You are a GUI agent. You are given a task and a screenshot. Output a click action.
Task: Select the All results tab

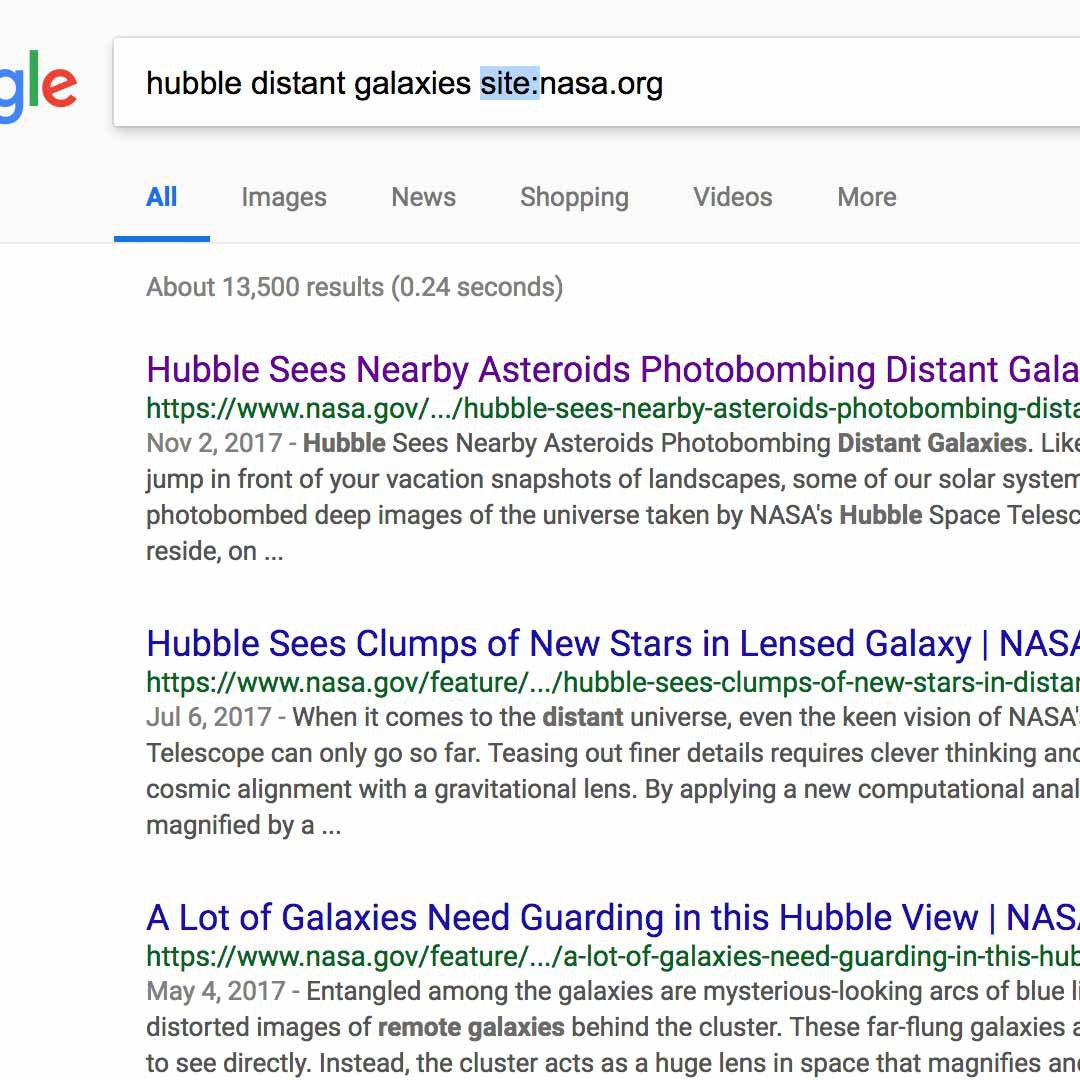coord(161,197)
